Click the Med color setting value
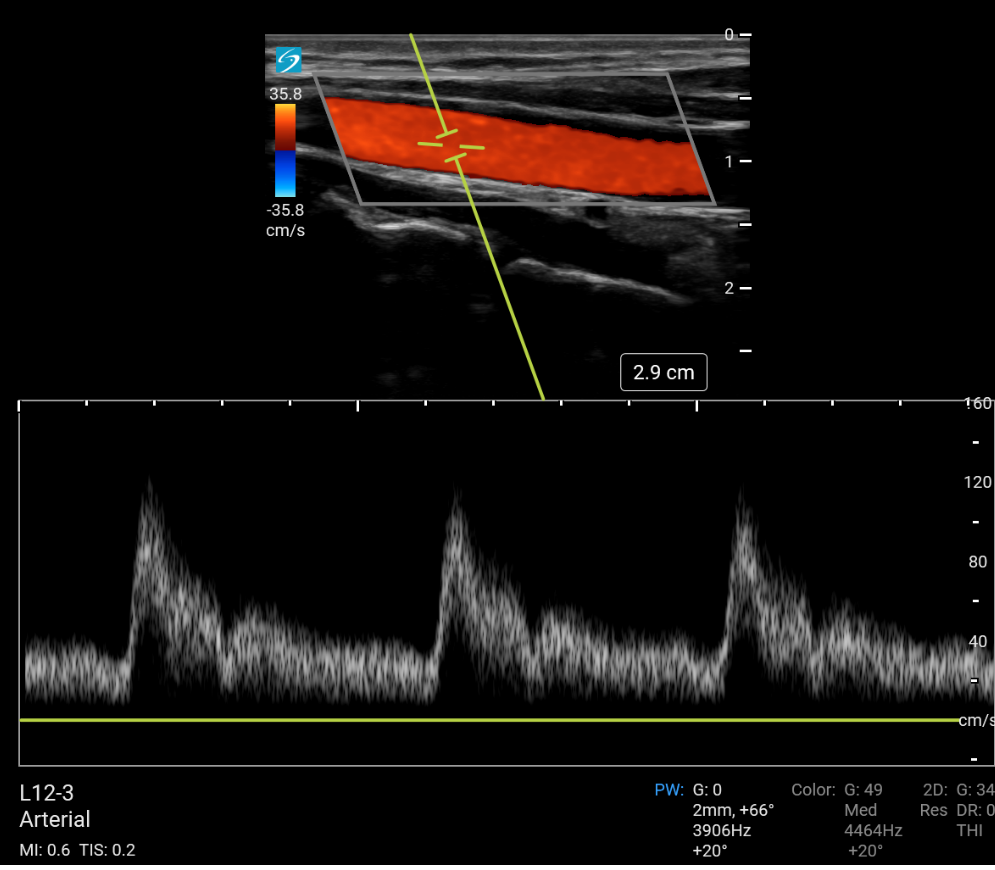Viewport: 995px width, 870px height. [860, 810]
